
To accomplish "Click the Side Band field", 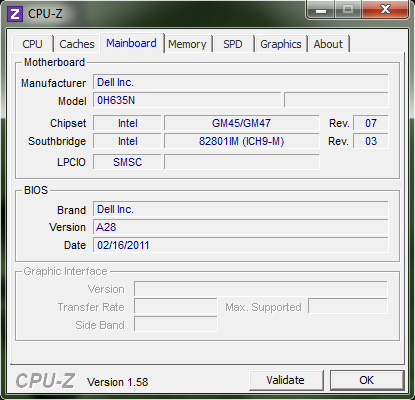I will (x=175, y=324).
